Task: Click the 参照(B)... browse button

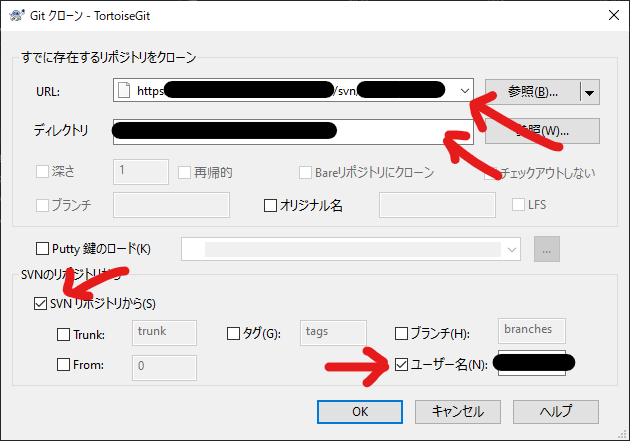Action: pos(532,92)
